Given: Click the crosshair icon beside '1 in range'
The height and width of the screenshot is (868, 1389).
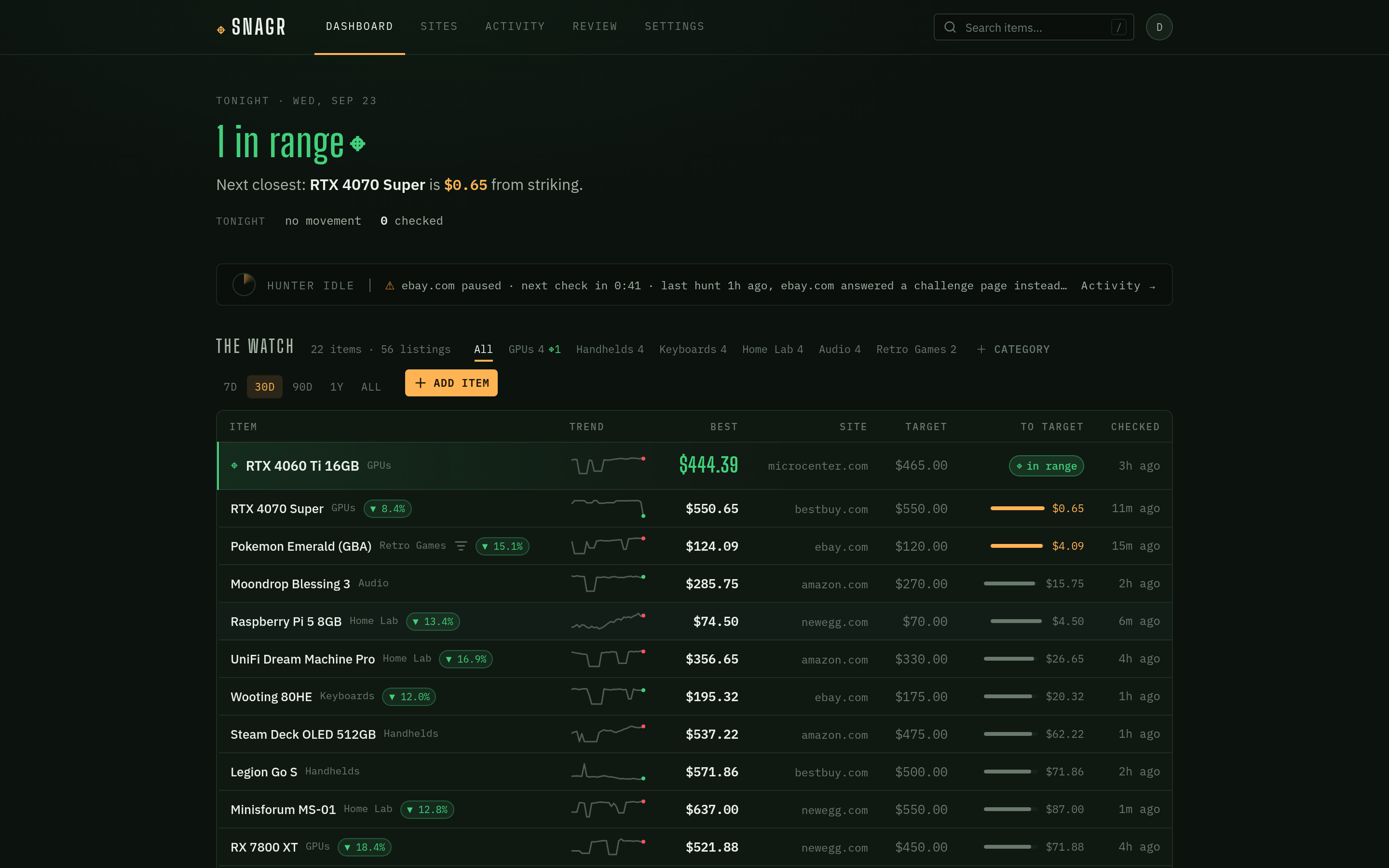Looking at the screenshot, I should (x=357, y=144).
